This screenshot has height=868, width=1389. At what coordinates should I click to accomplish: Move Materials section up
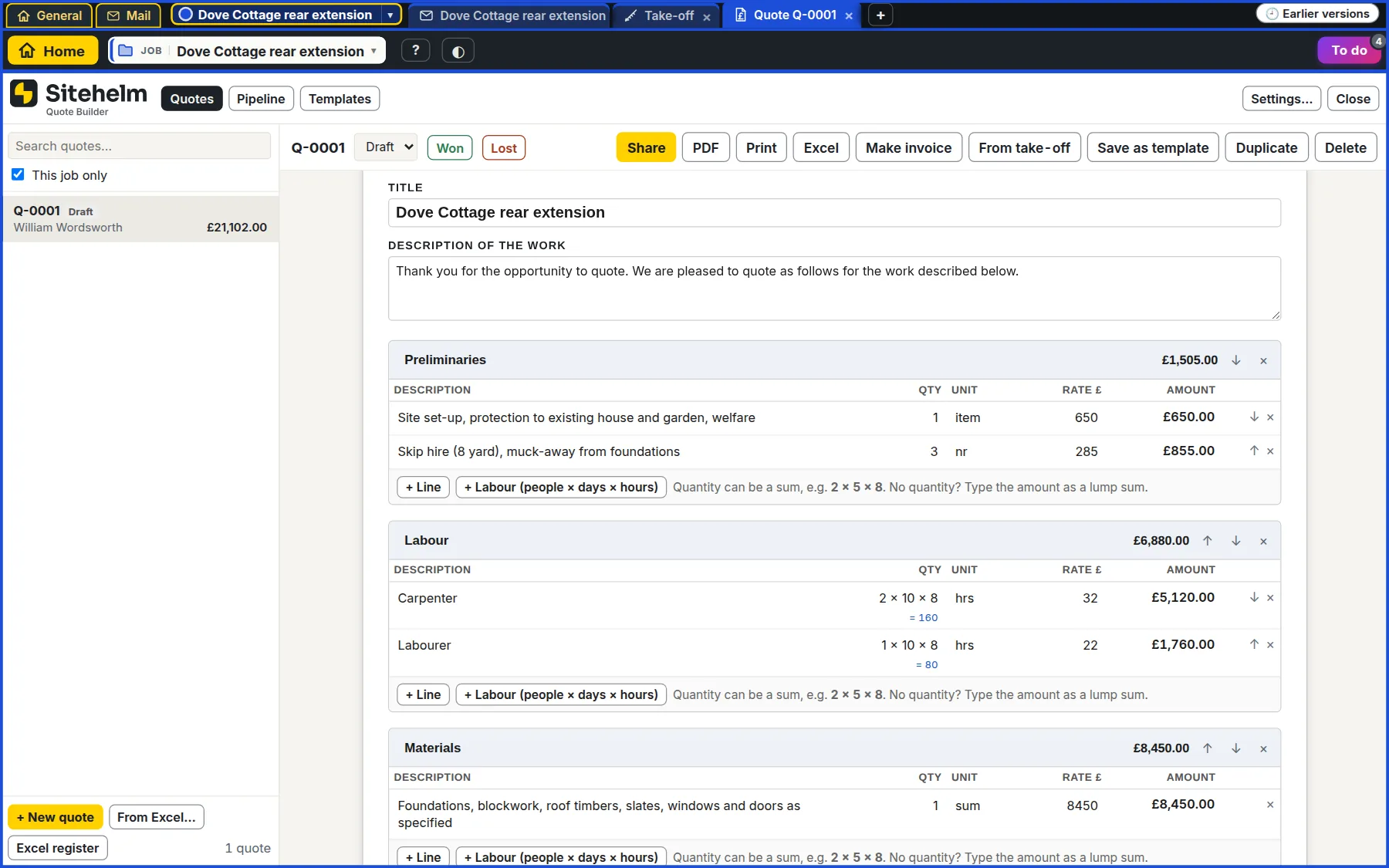[1208, 748]
